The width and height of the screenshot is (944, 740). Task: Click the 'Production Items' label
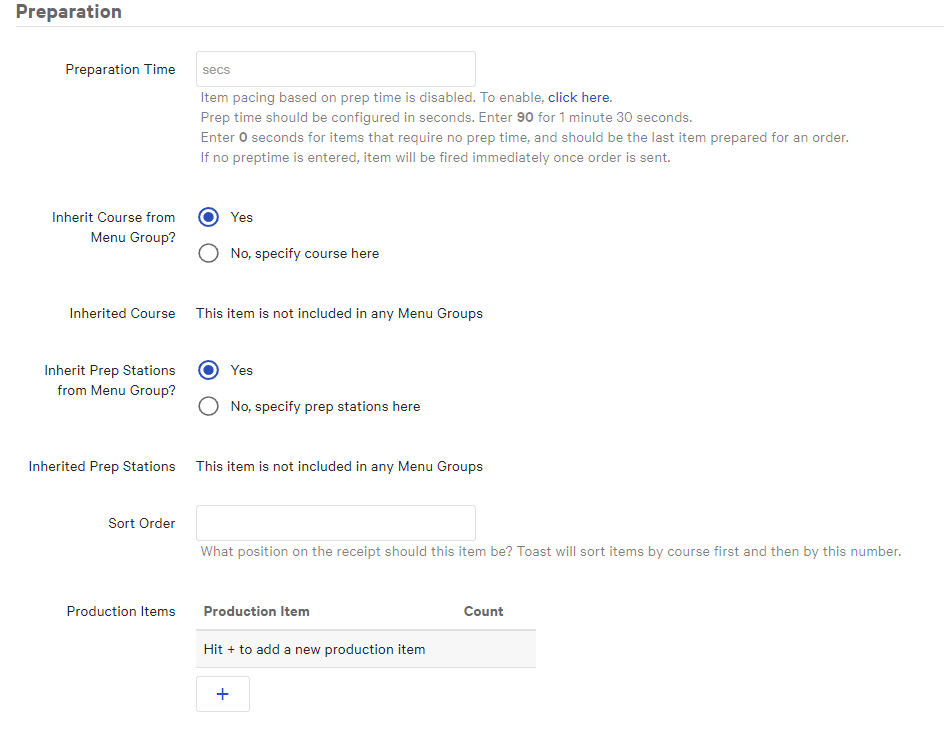coord(120,611)
